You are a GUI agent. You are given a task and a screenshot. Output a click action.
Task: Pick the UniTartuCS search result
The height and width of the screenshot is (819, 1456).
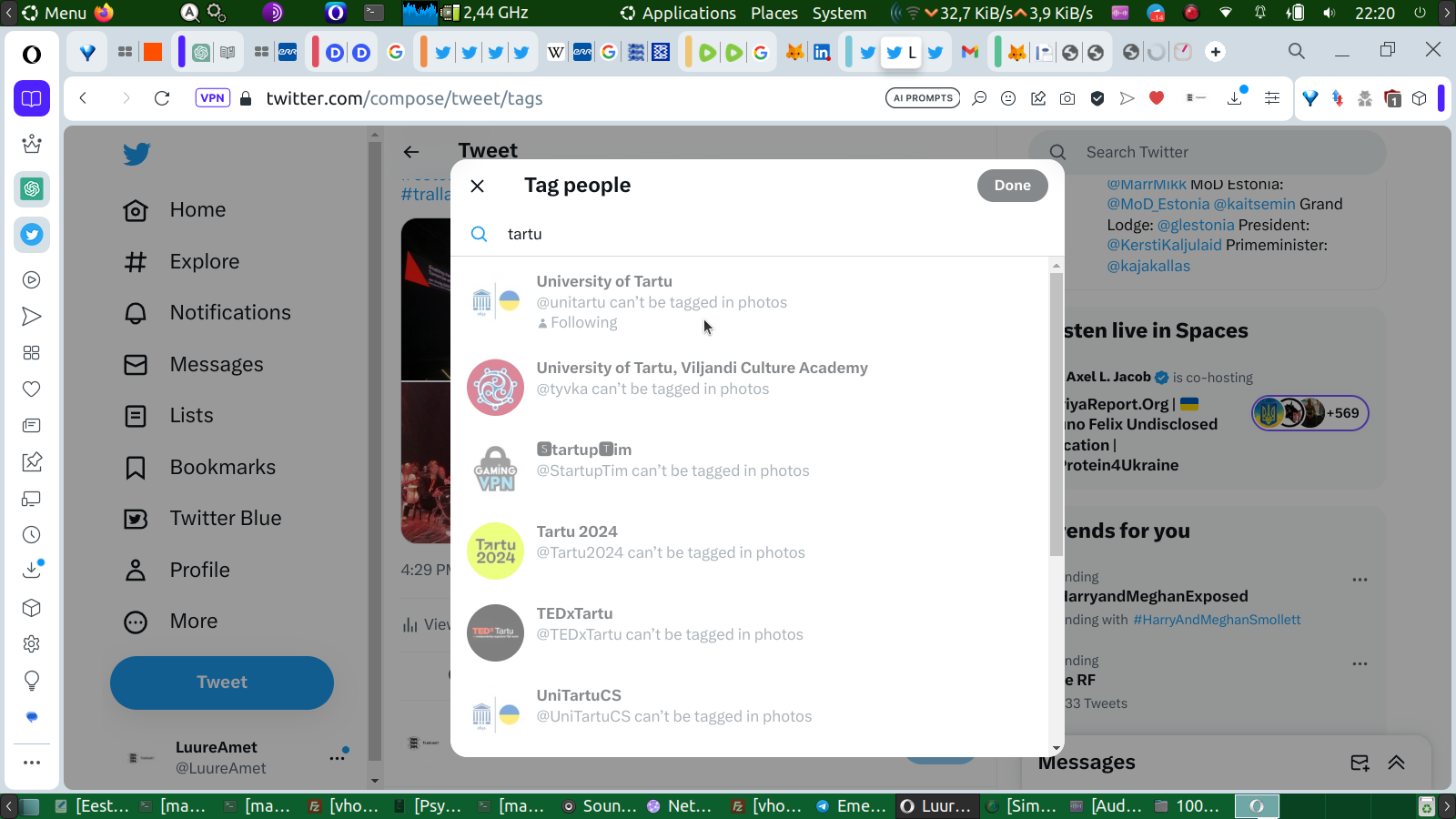[750, 714]
